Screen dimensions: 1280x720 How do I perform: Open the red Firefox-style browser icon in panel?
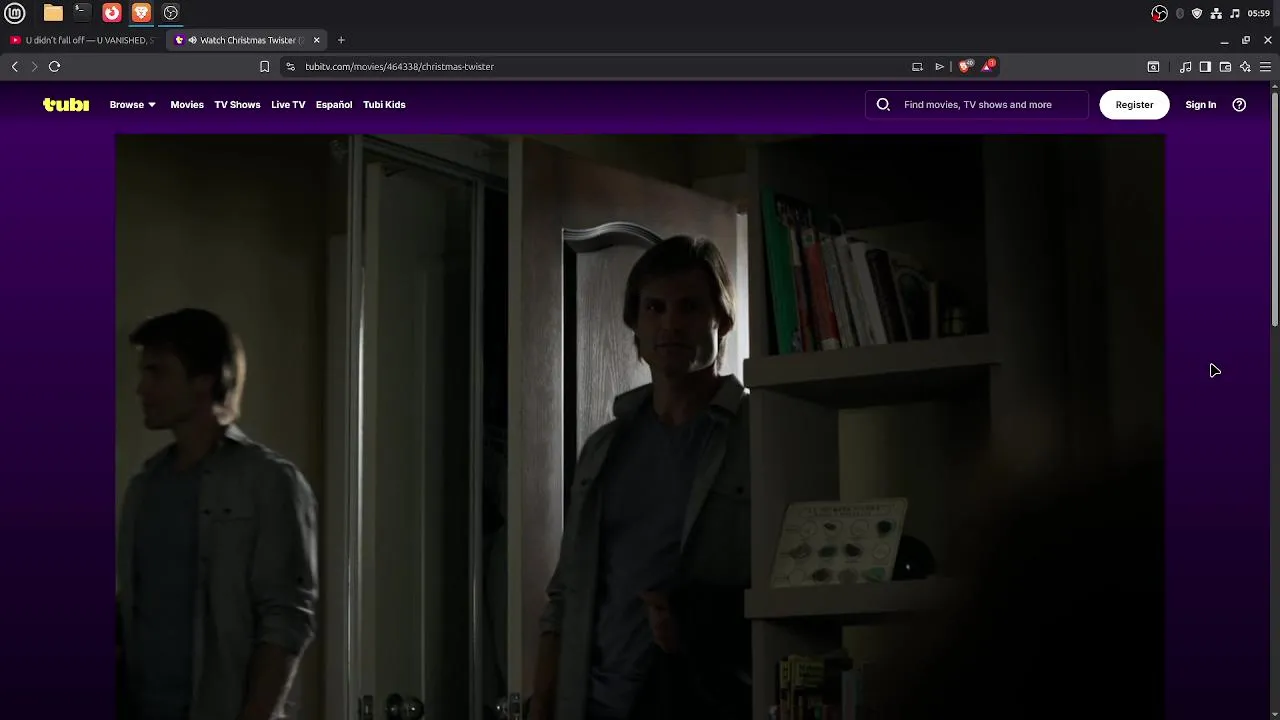pyautogui.click(x=112, y=13)
